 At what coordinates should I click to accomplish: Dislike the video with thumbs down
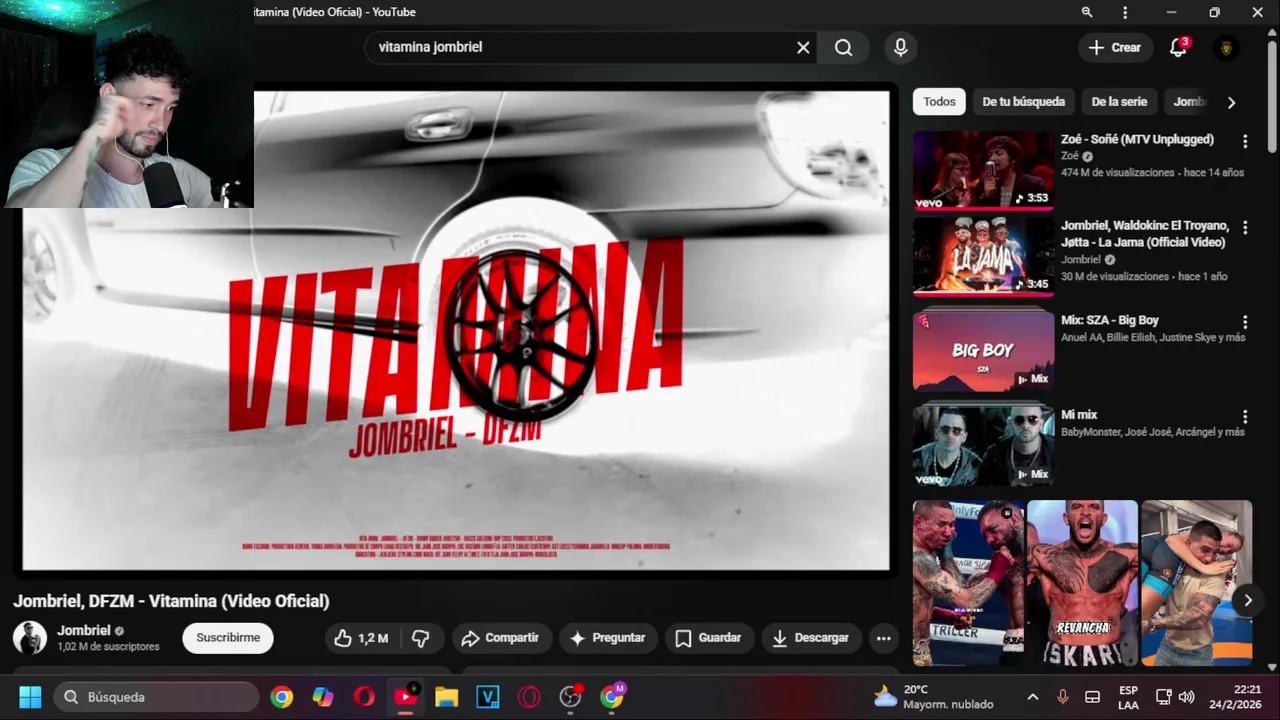pos(421,638)
